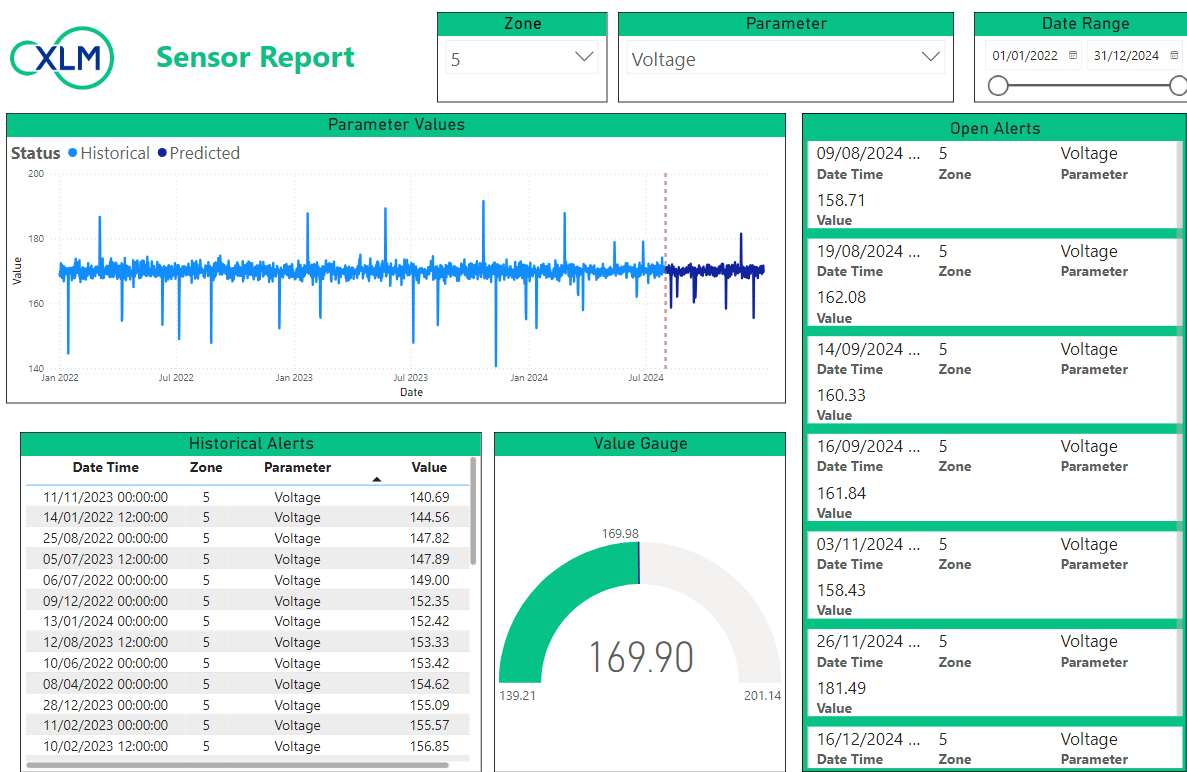1187x772 pixels.
Task: Click the value 149.00 in Historical Alerts
Action: (x=429, y=581)
